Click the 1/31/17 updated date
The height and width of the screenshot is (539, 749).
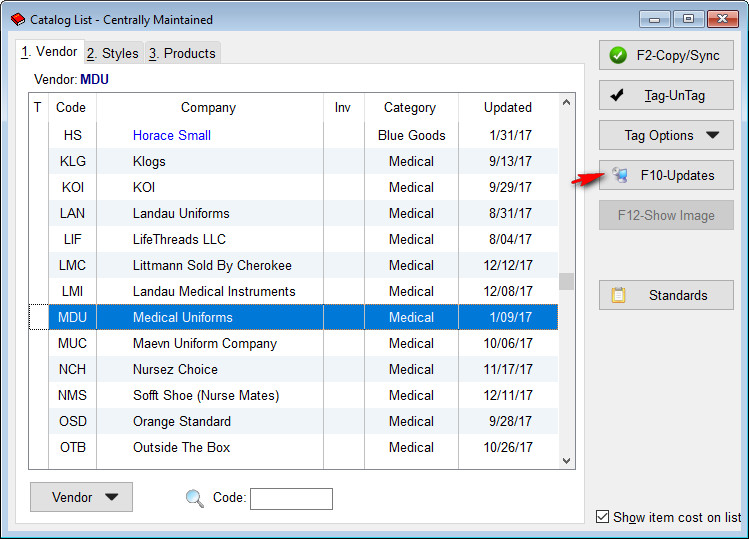tap(510, 135)
